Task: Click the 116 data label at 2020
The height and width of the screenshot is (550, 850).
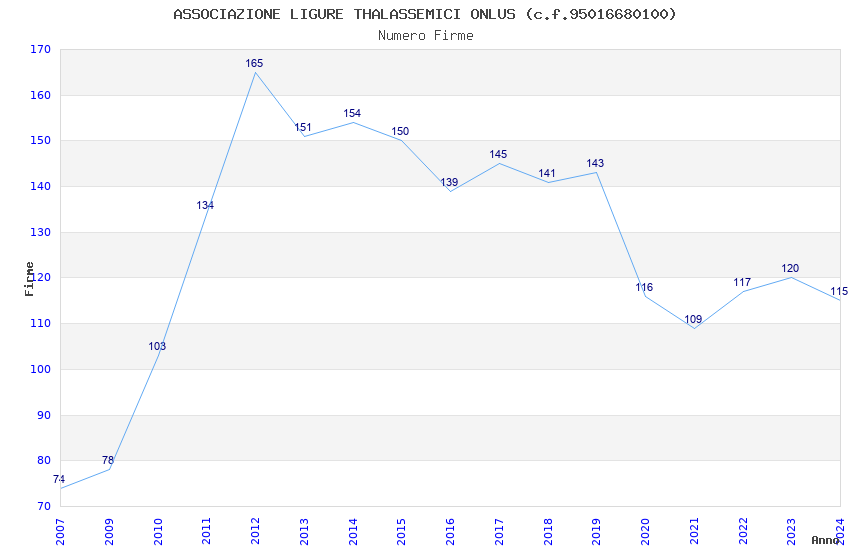Action: 644,287
